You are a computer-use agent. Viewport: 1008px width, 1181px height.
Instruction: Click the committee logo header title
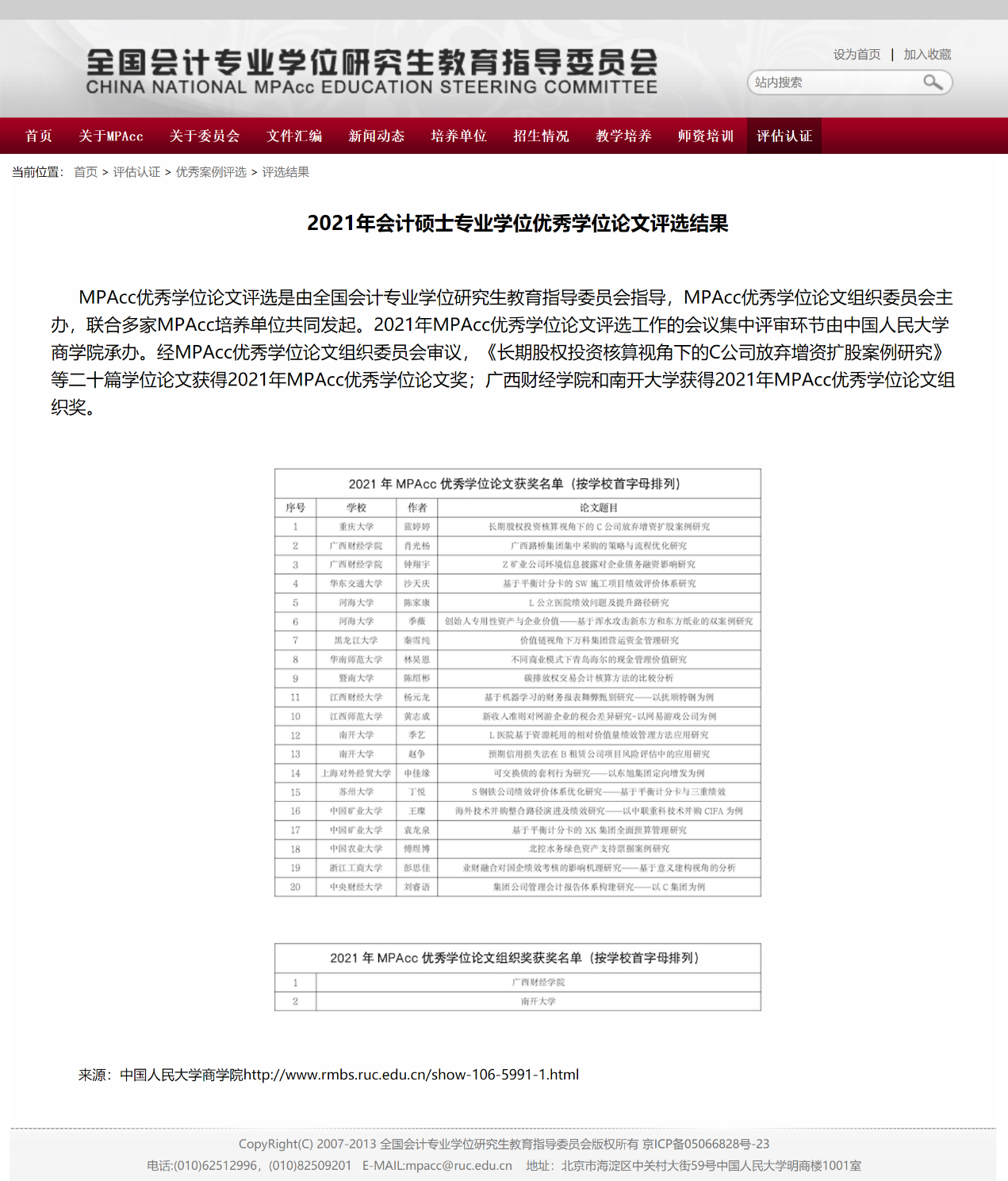point(372,71)
